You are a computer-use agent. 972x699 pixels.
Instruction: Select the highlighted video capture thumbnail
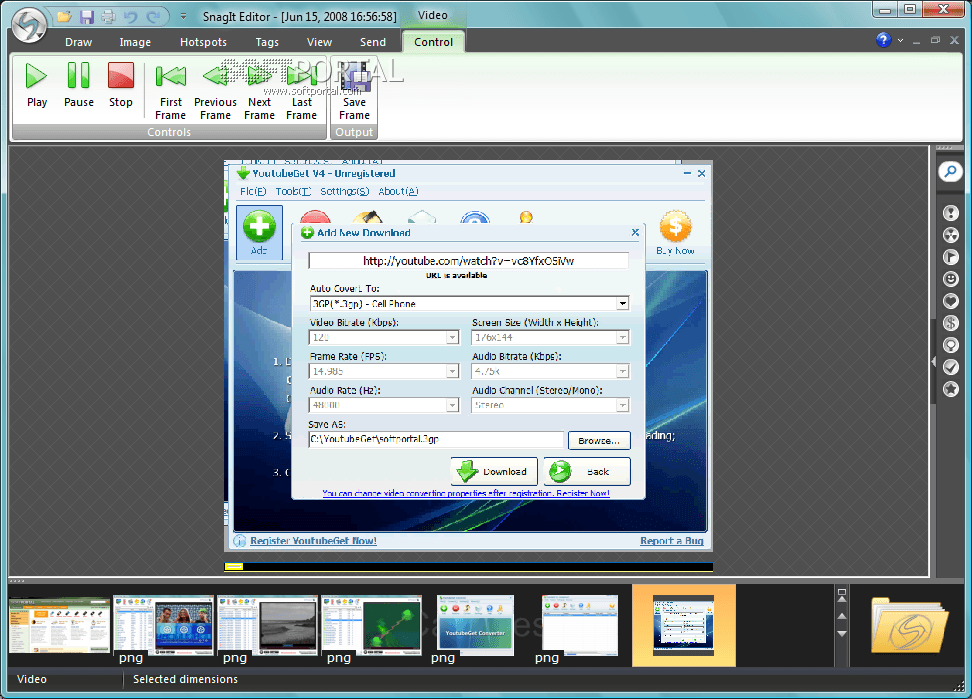684,625
